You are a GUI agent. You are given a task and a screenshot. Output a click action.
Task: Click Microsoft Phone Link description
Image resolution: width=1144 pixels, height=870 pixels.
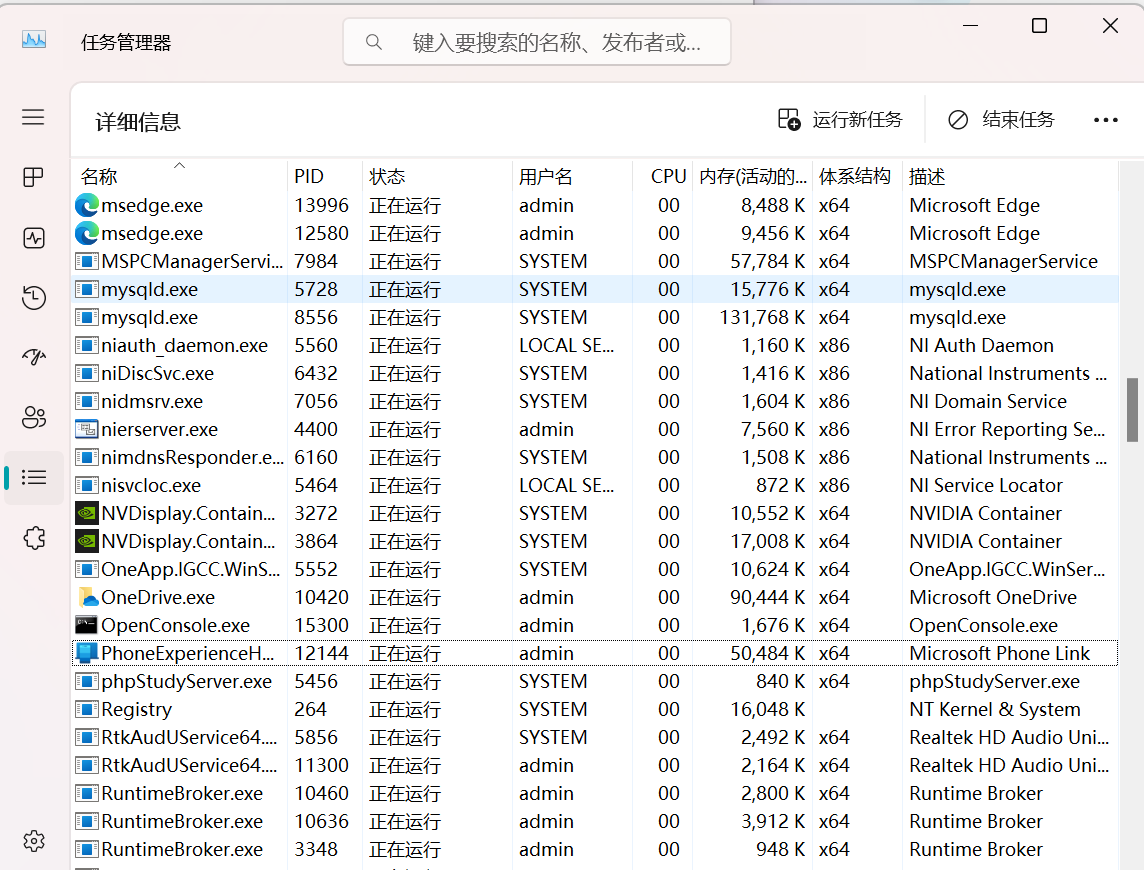[x=999, y=653]
